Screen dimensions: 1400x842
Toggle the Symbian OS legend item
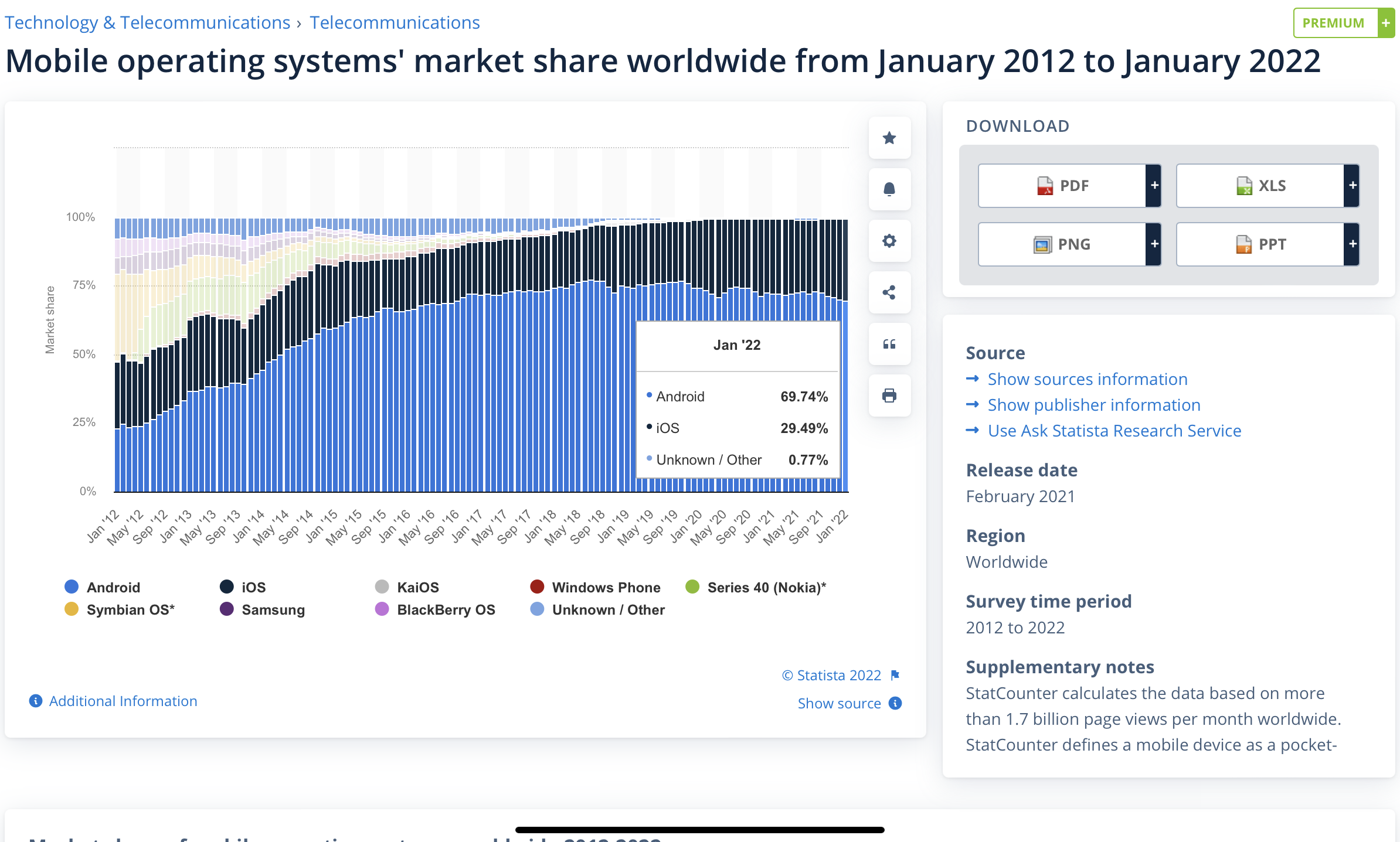(x=120, y=609)
